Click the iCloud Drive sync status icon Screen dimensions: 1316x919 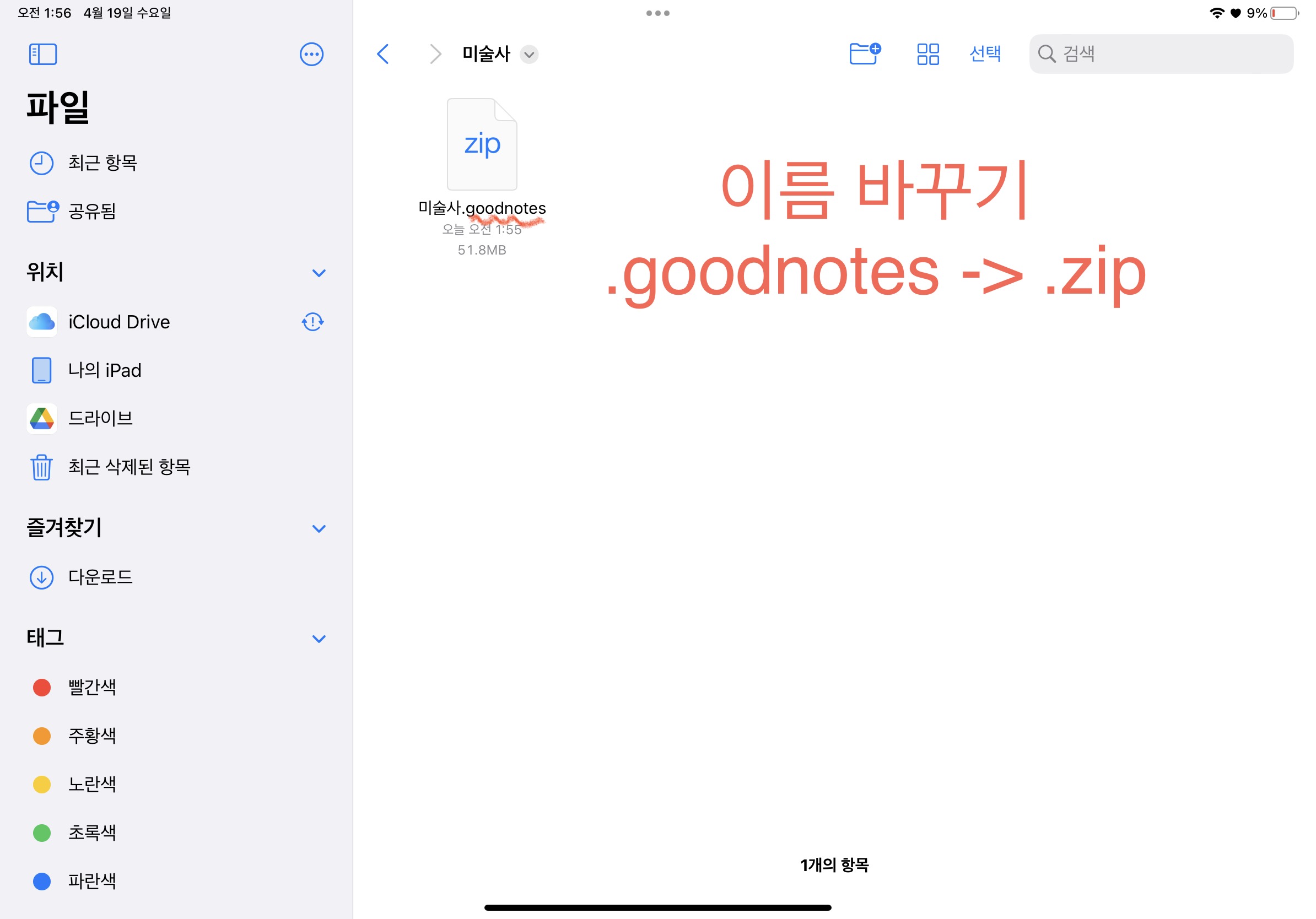(312, 321)
